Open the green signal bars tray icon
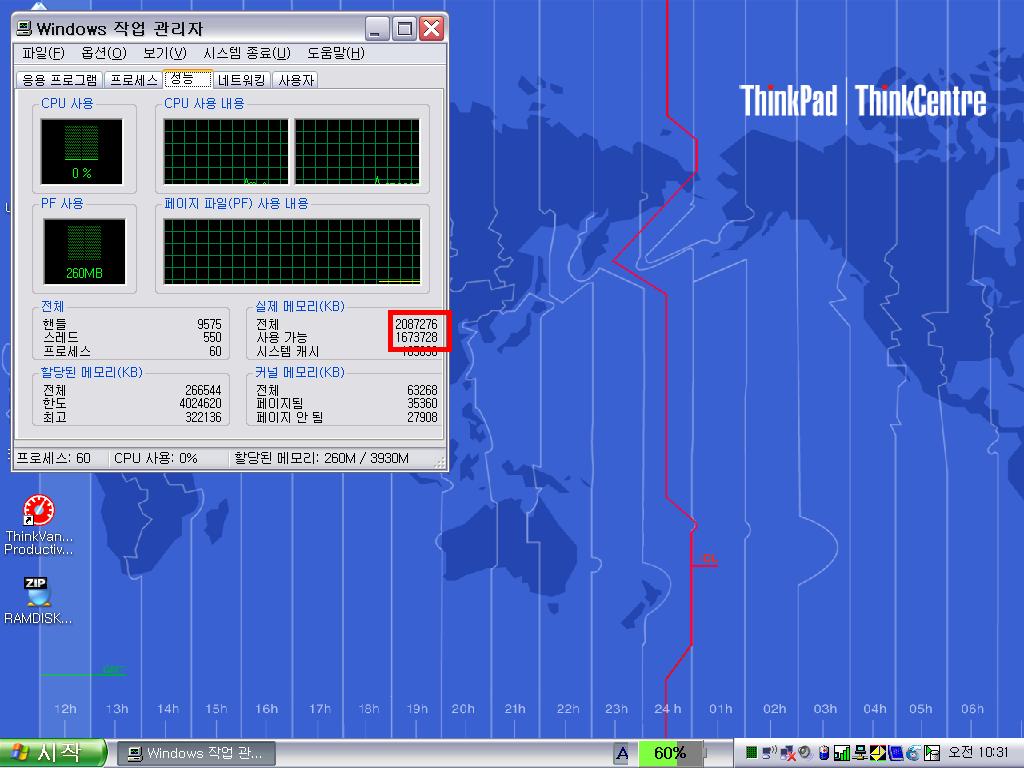 click(841, 753)
